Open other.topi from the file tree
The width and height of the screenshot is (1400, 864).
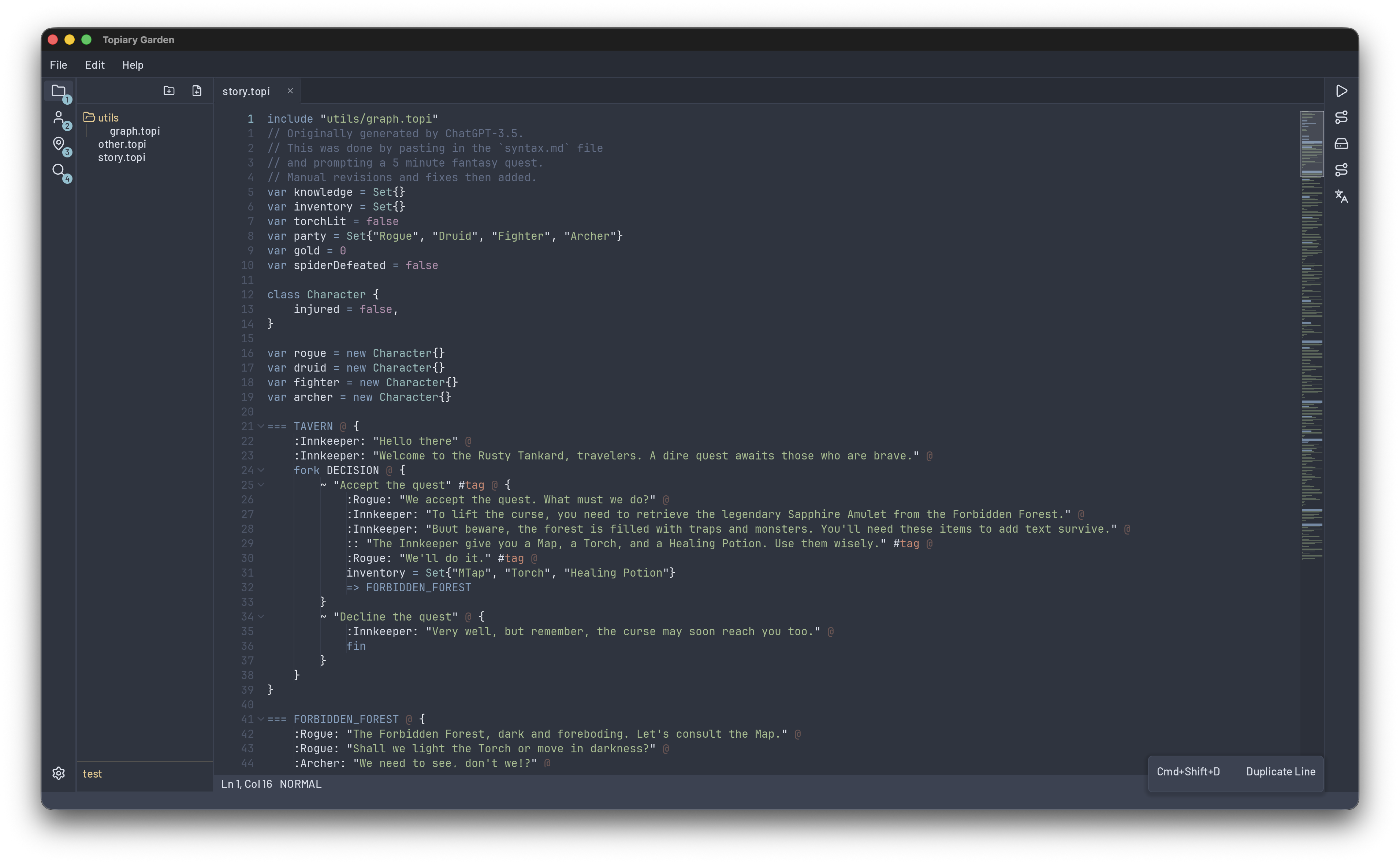(122, 144)
